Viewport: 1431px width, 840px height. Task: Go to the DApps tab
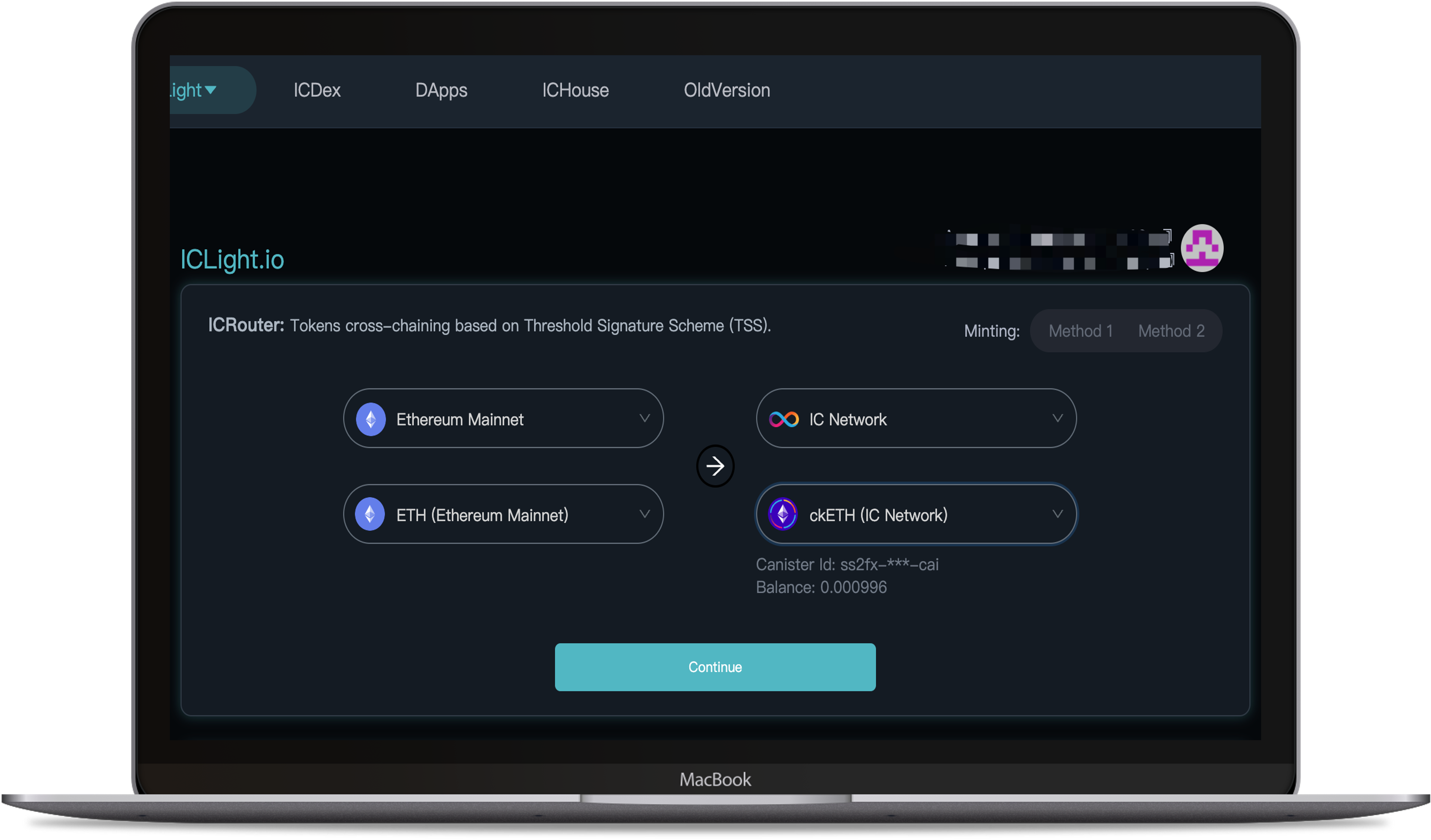coord(441,90)
